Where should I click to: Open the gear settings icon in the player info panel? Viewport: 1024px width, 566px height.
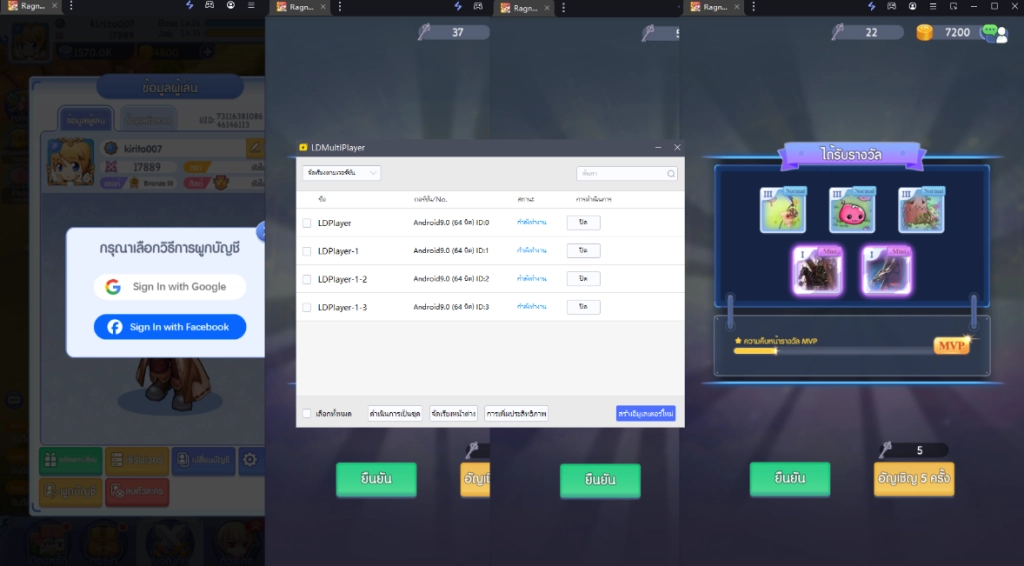click(249, 460)
